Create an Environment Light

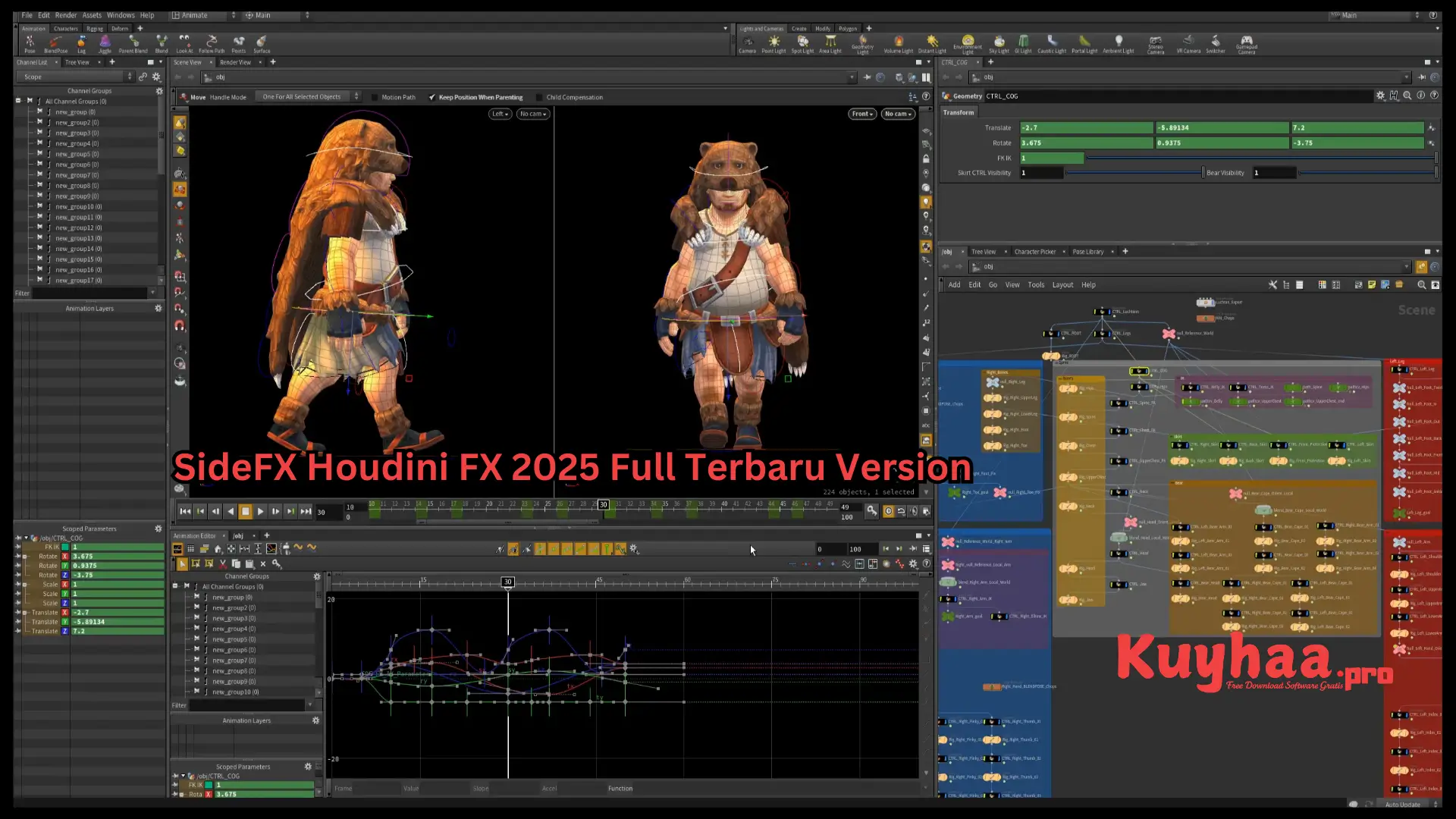[968, 42]
